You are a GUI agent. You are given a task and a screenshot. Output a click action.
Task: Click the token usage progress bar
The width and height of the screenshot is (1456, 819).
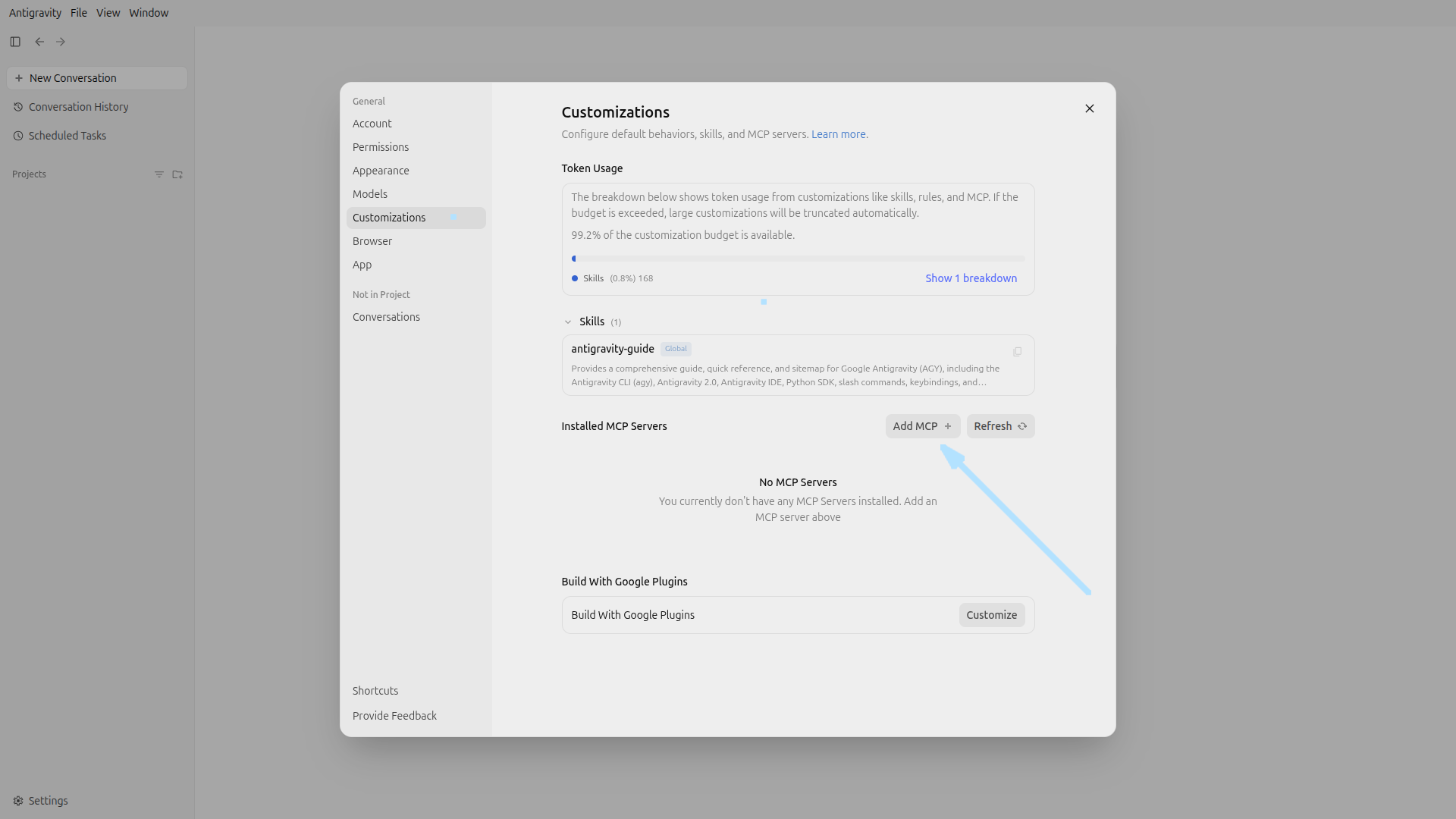pyautogui.click(x=798, y=259)
